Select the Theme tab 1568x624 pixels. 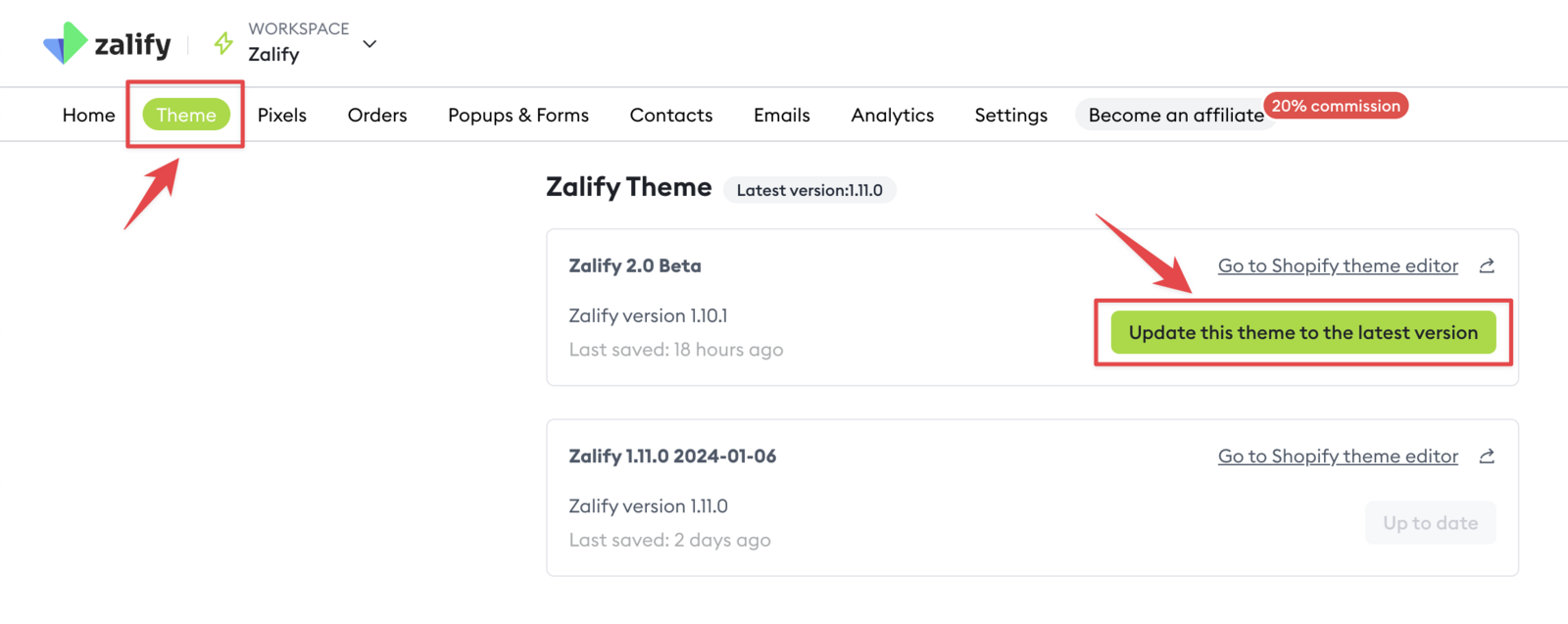tap(186, 115)
